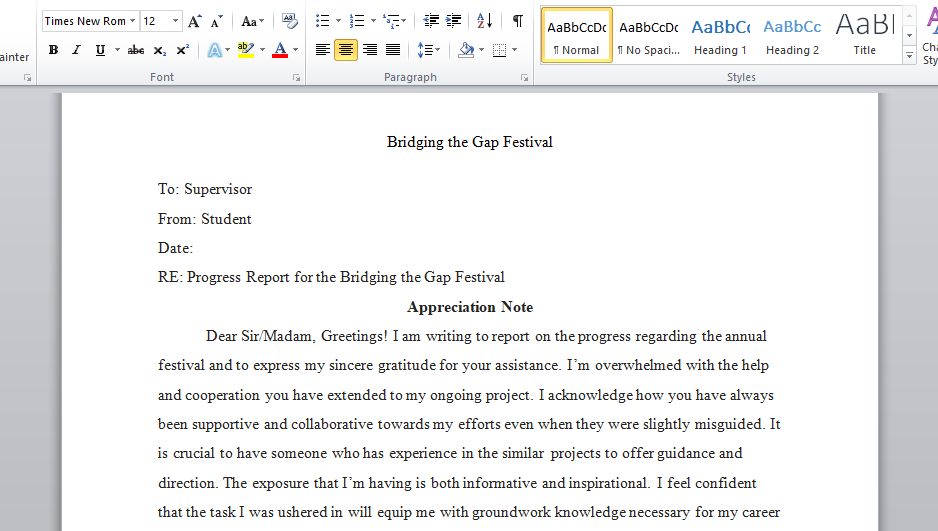Click the 'Bridging the Gap Festival' title

(x=470, y=142)
